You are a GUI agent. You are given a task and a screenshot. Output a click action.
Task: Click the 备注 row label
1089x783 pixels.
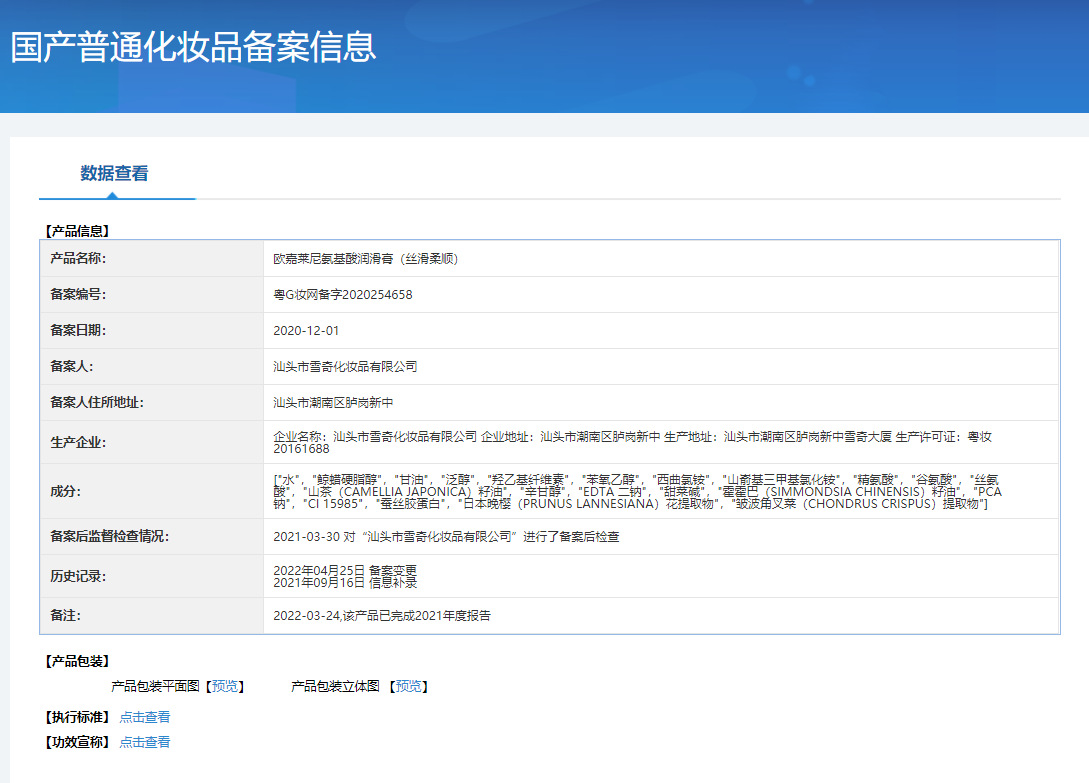click(65, 616)
